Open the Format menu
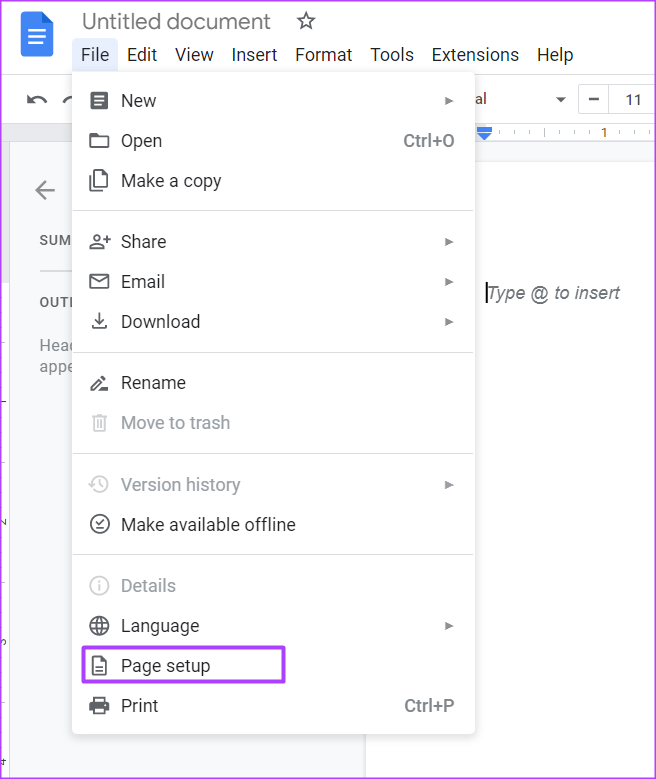This screenshot has width=656, height=779. point(323,55)
